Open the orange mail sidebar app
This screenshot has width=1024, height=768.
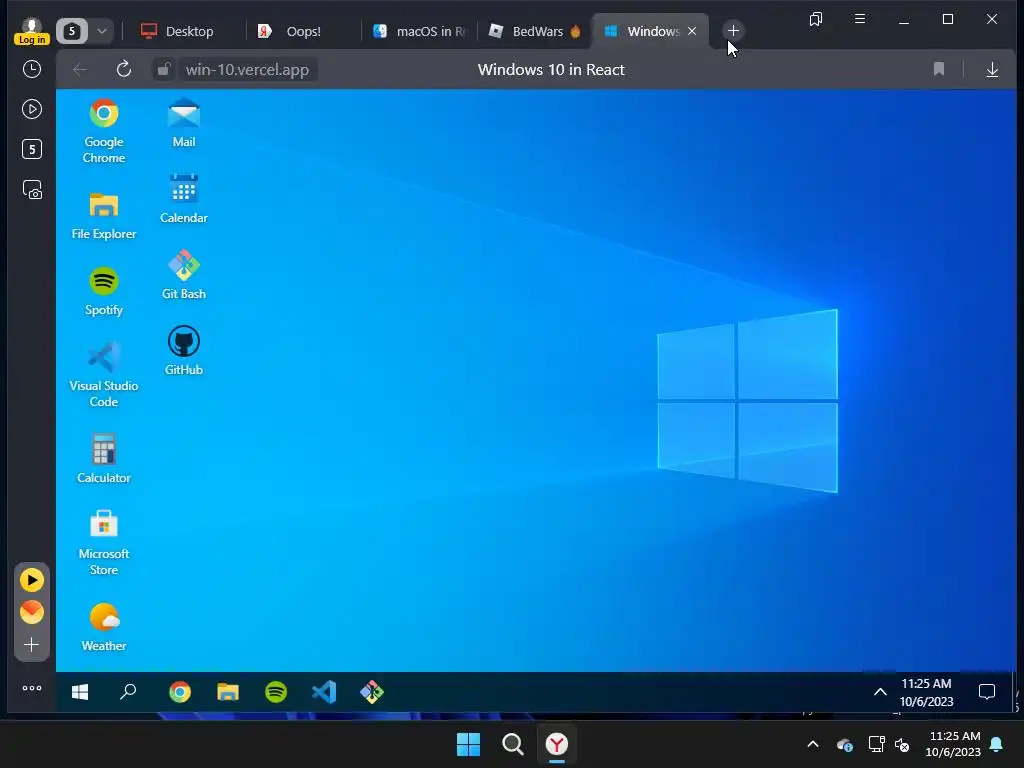(31, 612)
